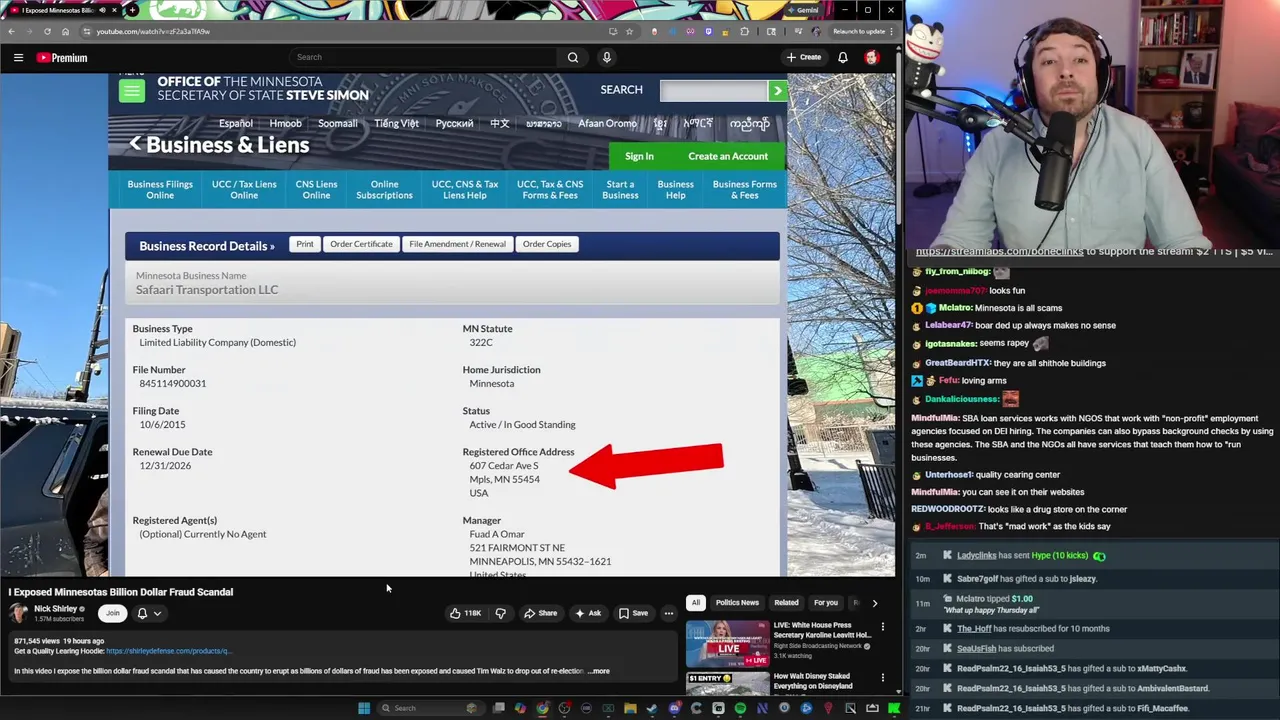Select the All chip

(x=695, y=603)
